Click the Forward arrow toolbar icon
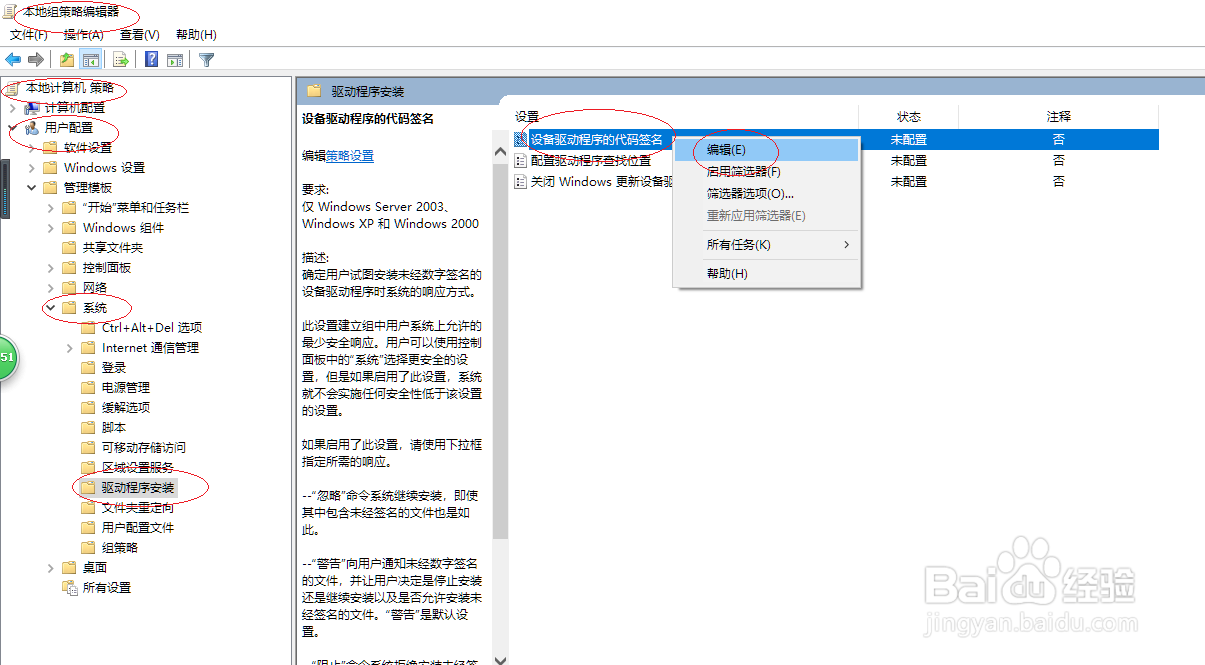Image resolution: width=1205 pixels, height=665 pixels. pos(36,59)
